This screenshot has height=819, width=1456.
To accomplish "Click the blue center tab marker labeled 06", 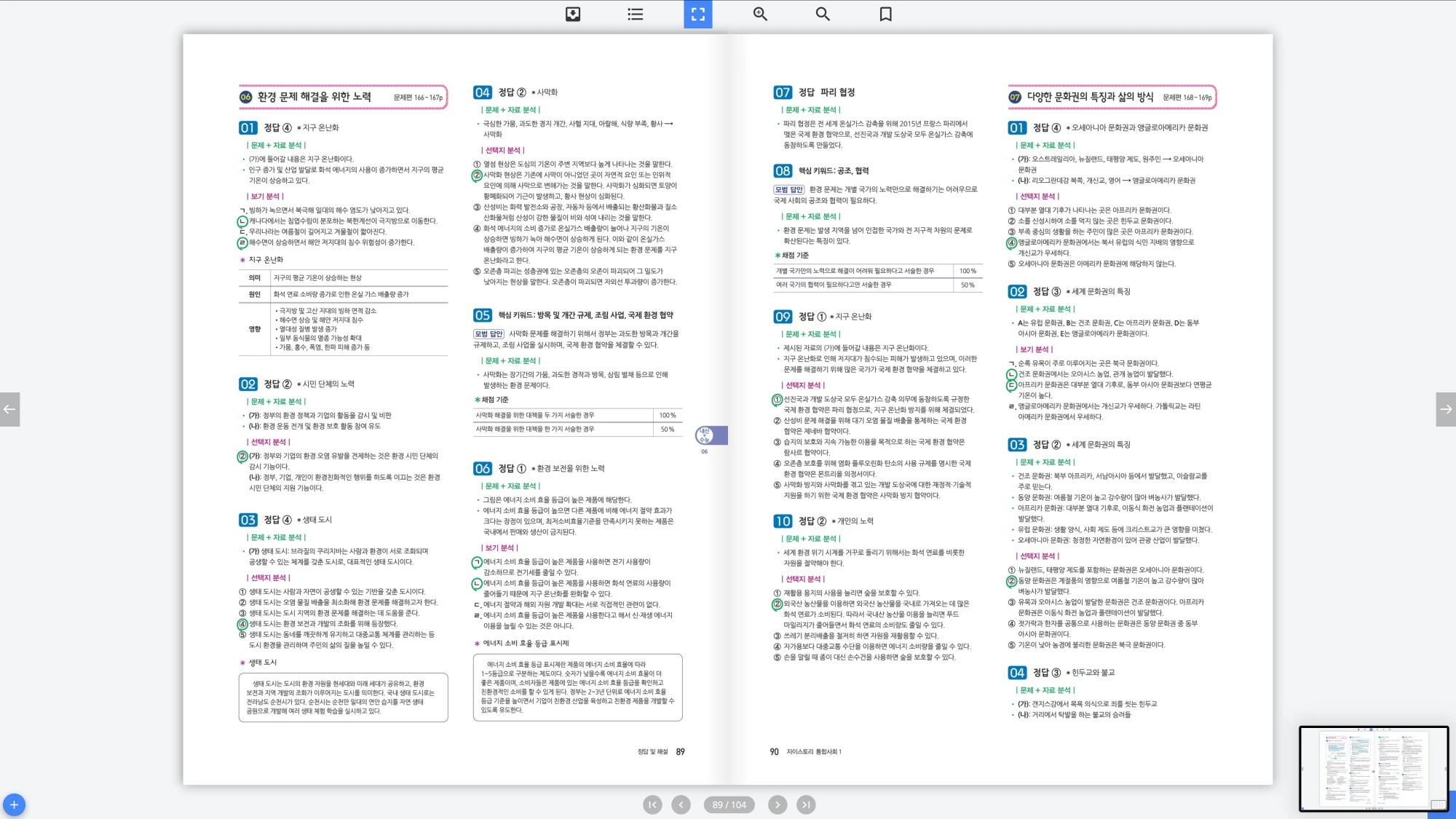I will click(710, 435).
